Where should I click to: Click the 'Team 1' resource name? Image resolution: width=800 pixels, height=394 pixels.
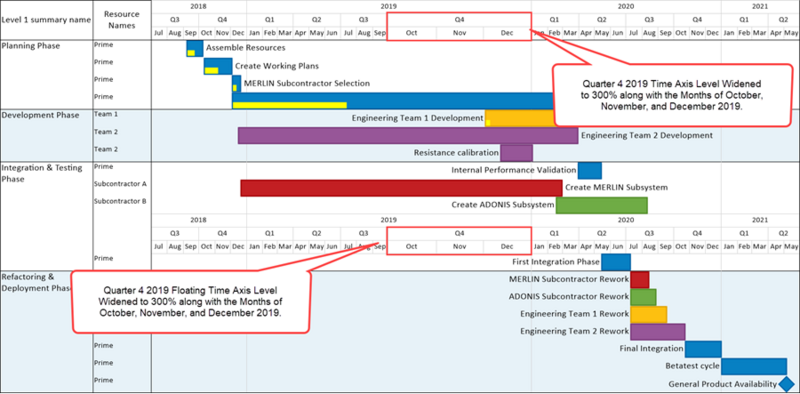click(106, 114)
